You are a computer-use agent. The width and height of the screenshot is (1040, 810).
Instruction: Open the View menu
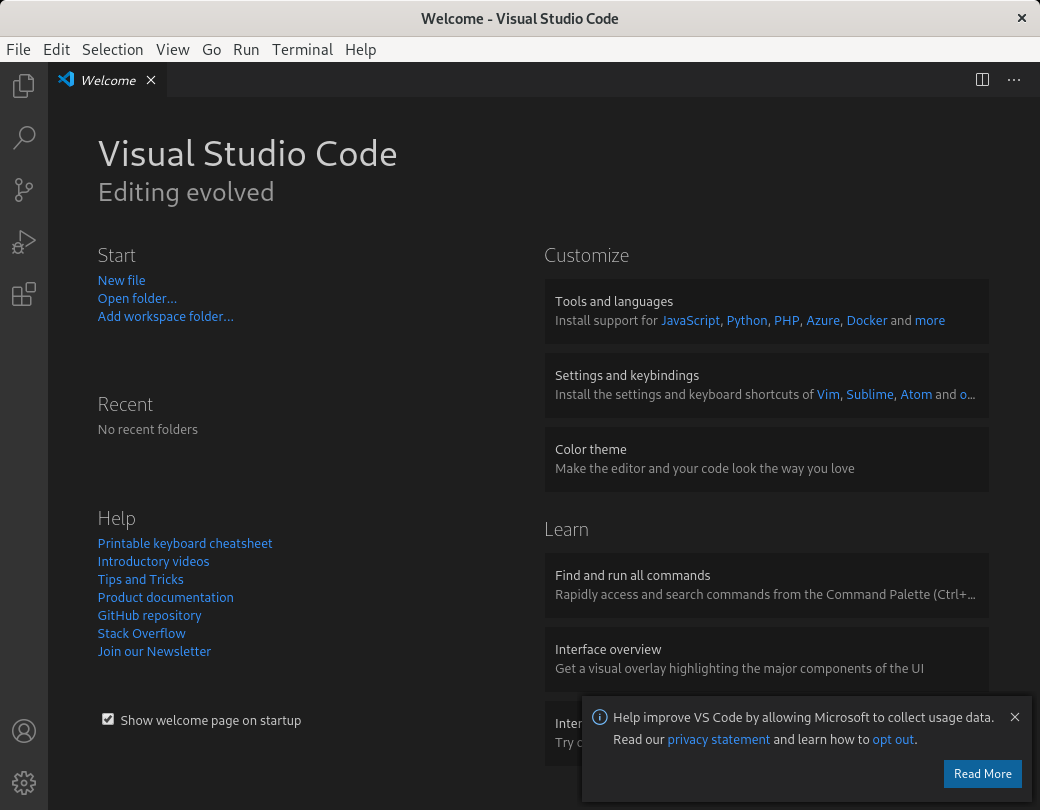click(173, 50)
